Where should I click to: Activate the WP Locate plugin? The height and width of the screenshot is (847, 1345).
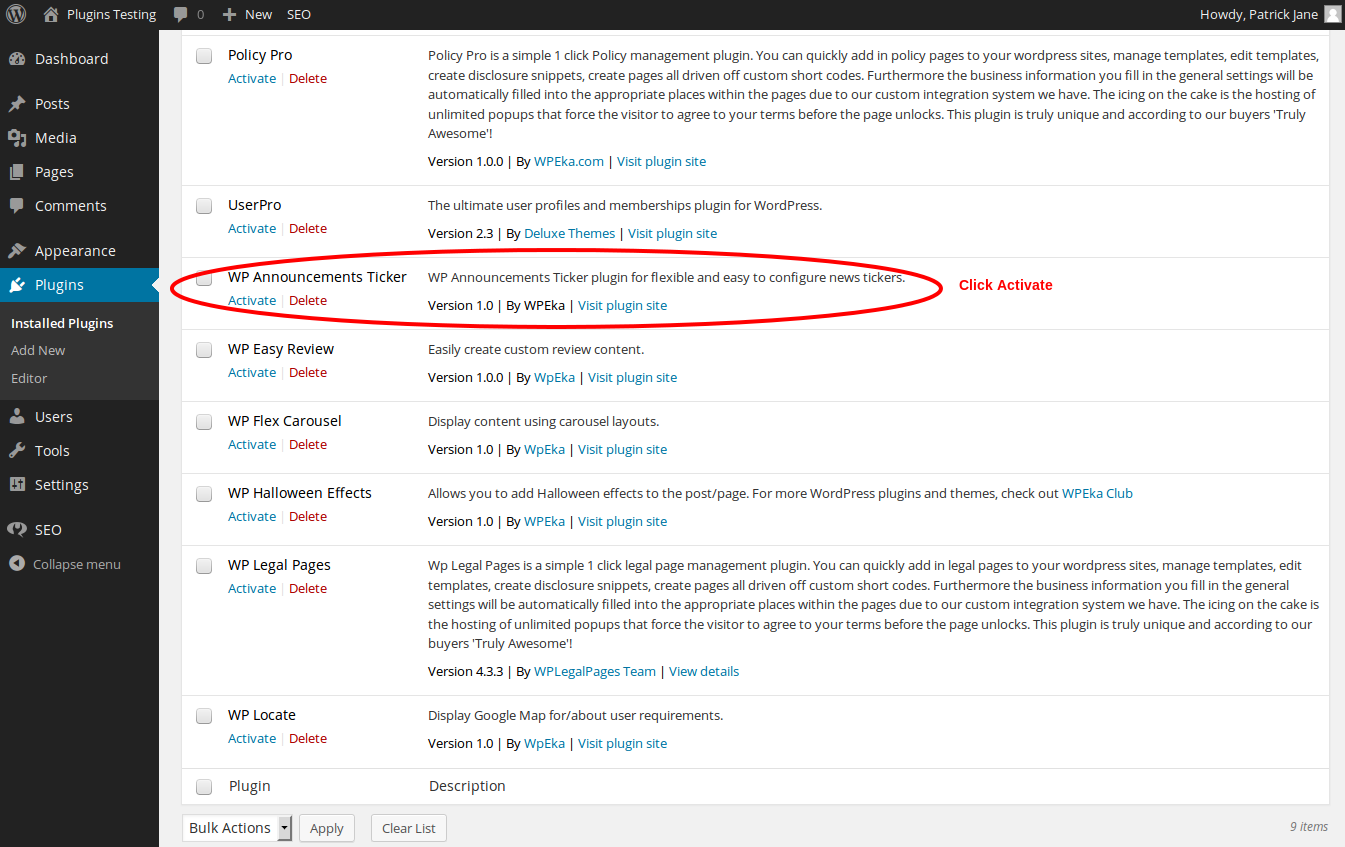(252, 738)
